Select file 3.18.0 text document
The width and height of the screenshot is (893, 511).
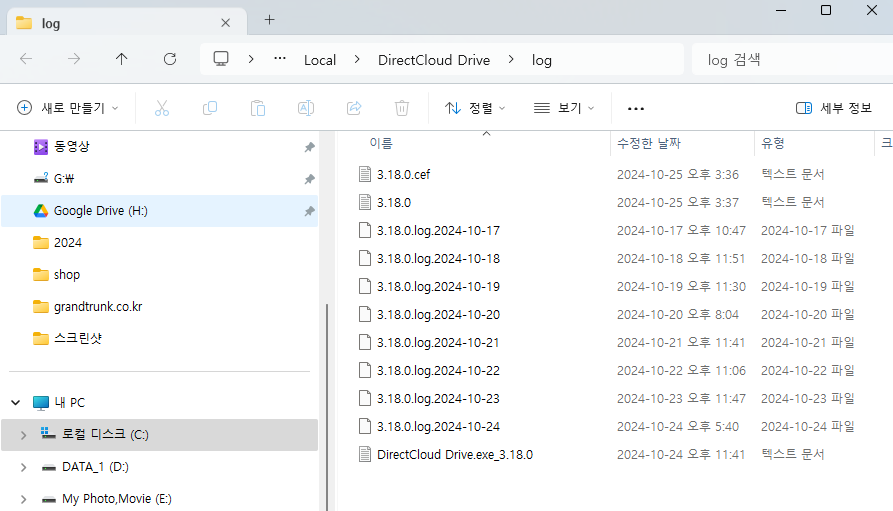point(394,202)
